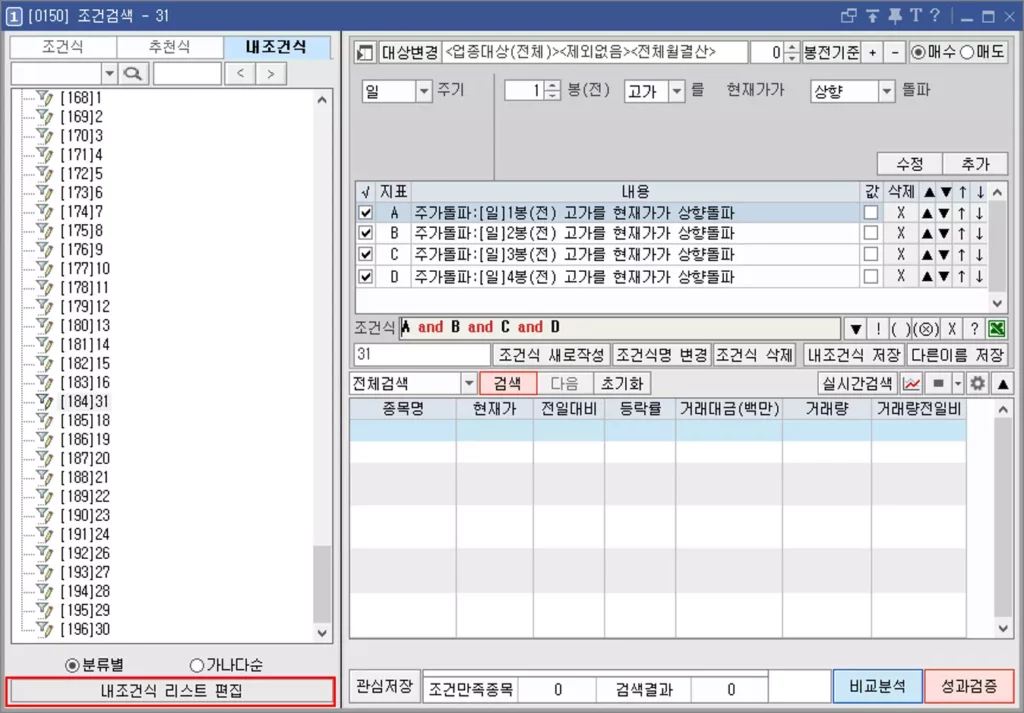Uncheck the checkbox for condition B
This screenshot has width=1024, height=713.
[366, 233]
